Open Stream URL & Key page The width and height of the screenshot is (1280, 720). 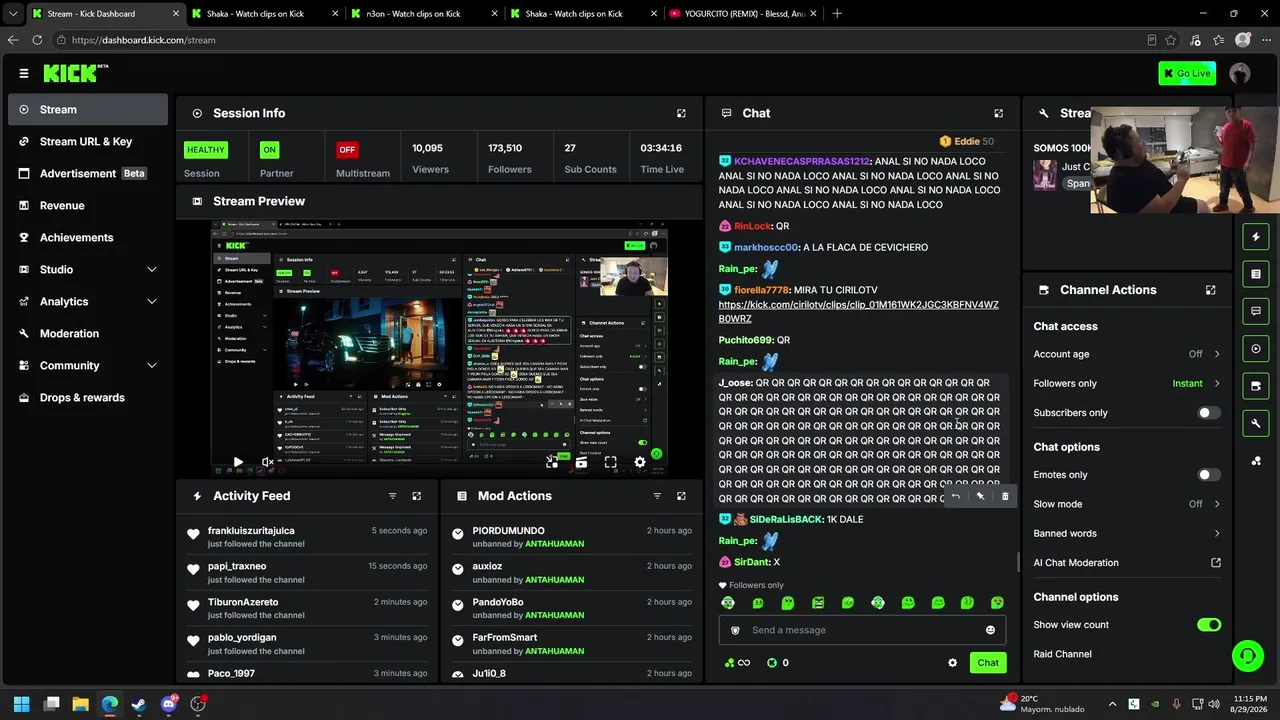[x=88, y=142]
